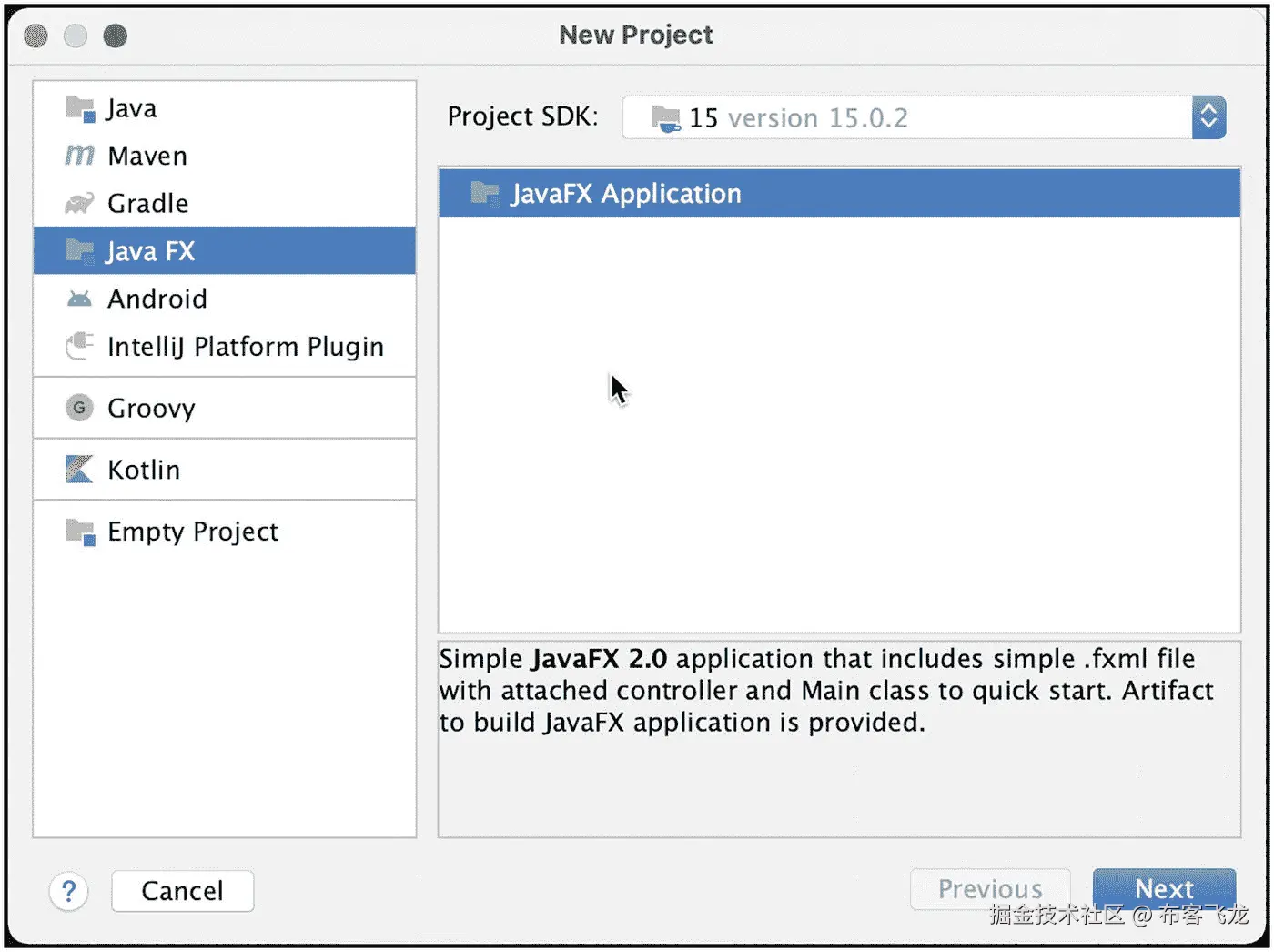Select the Gradle project type

tap(148, 203)
